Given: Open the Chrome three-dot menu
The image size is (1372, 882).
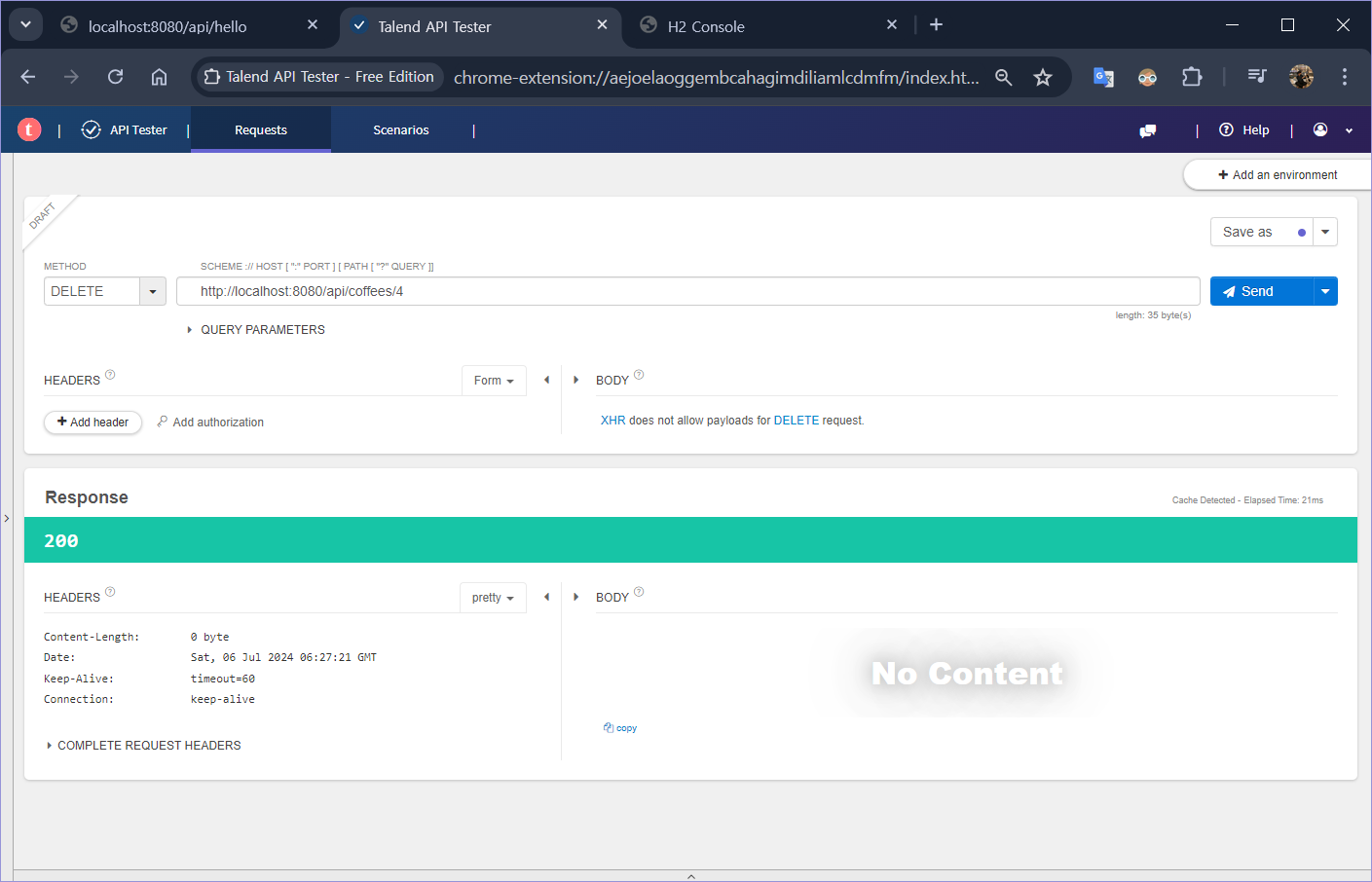Looking at the screenshot, I should (x=1345, y=77).
